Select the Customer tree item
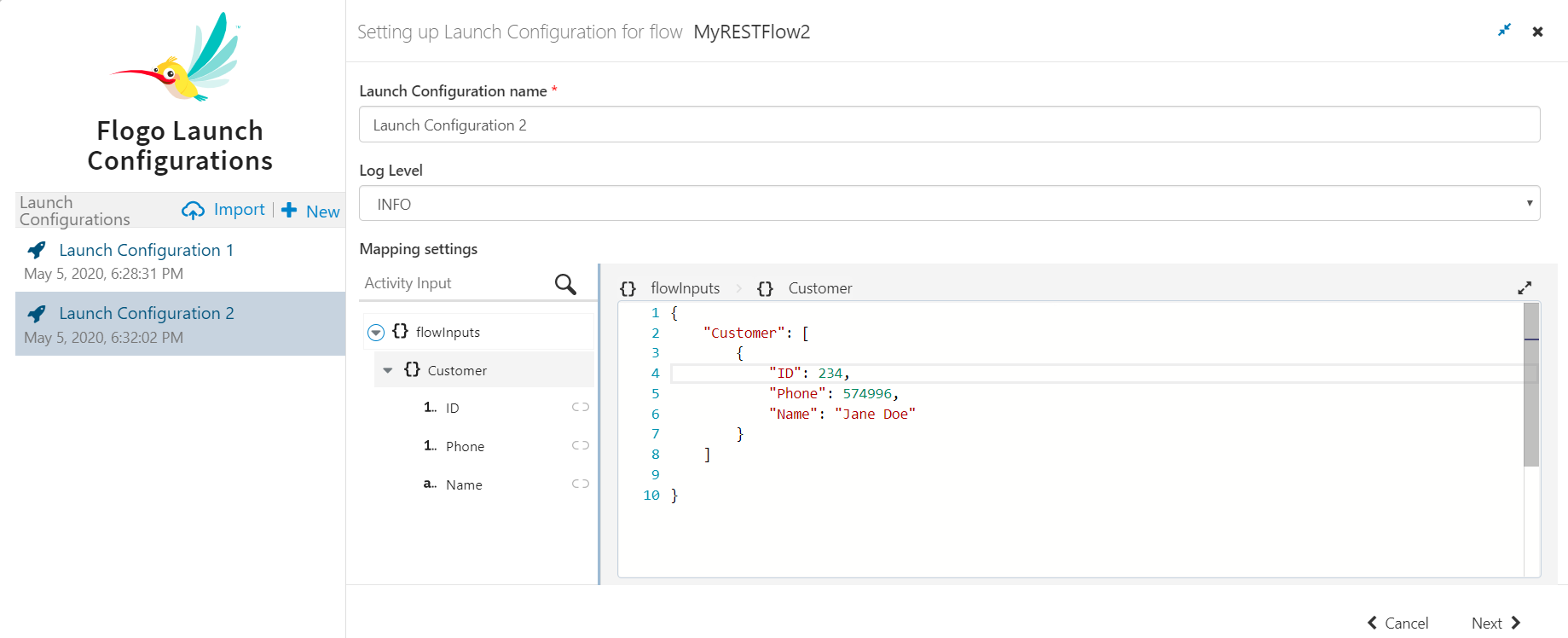Viewport: 1568px width, 638px height. pos(483,370)
